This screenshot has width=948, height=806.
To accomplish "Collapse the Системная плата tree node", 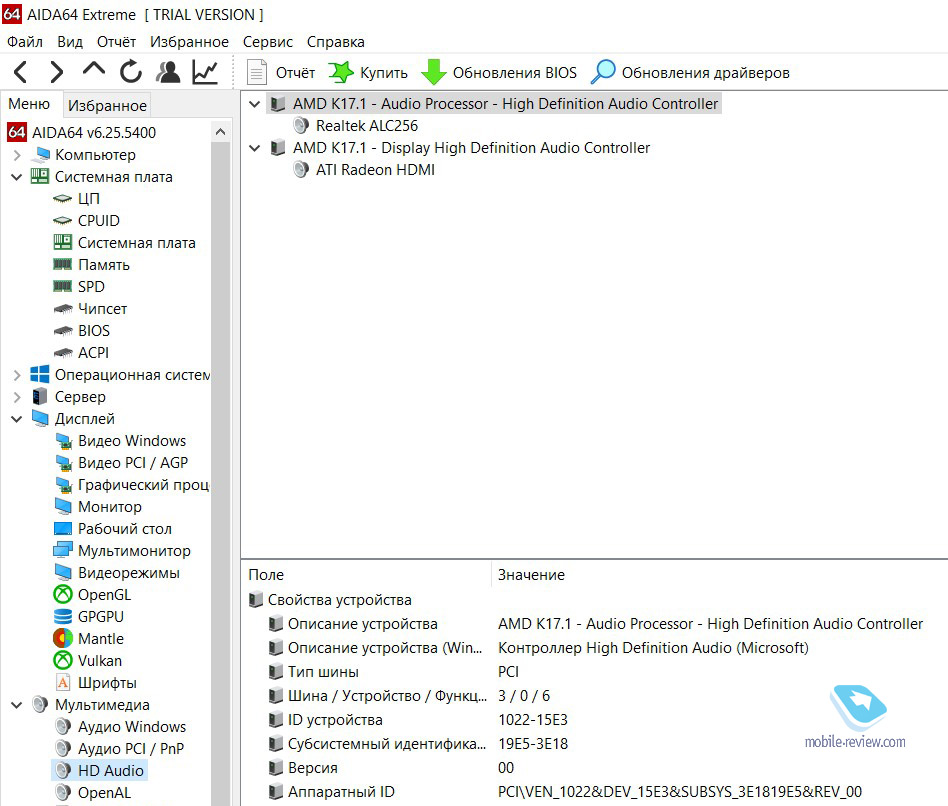I will 17,177.
